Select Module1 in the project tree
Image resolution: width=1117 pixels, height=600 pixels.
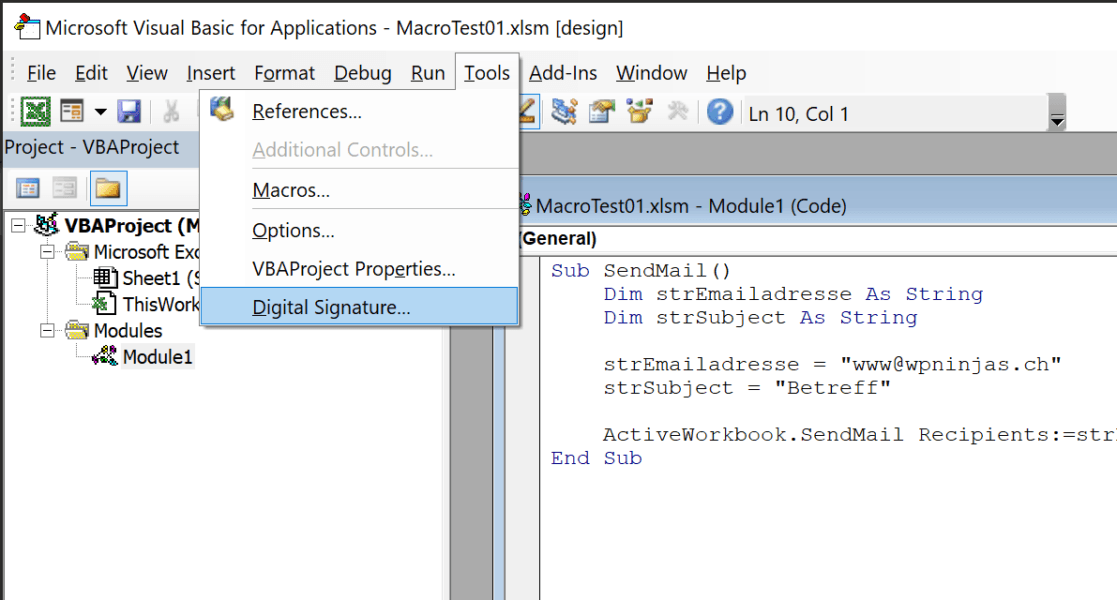(142, 356)
